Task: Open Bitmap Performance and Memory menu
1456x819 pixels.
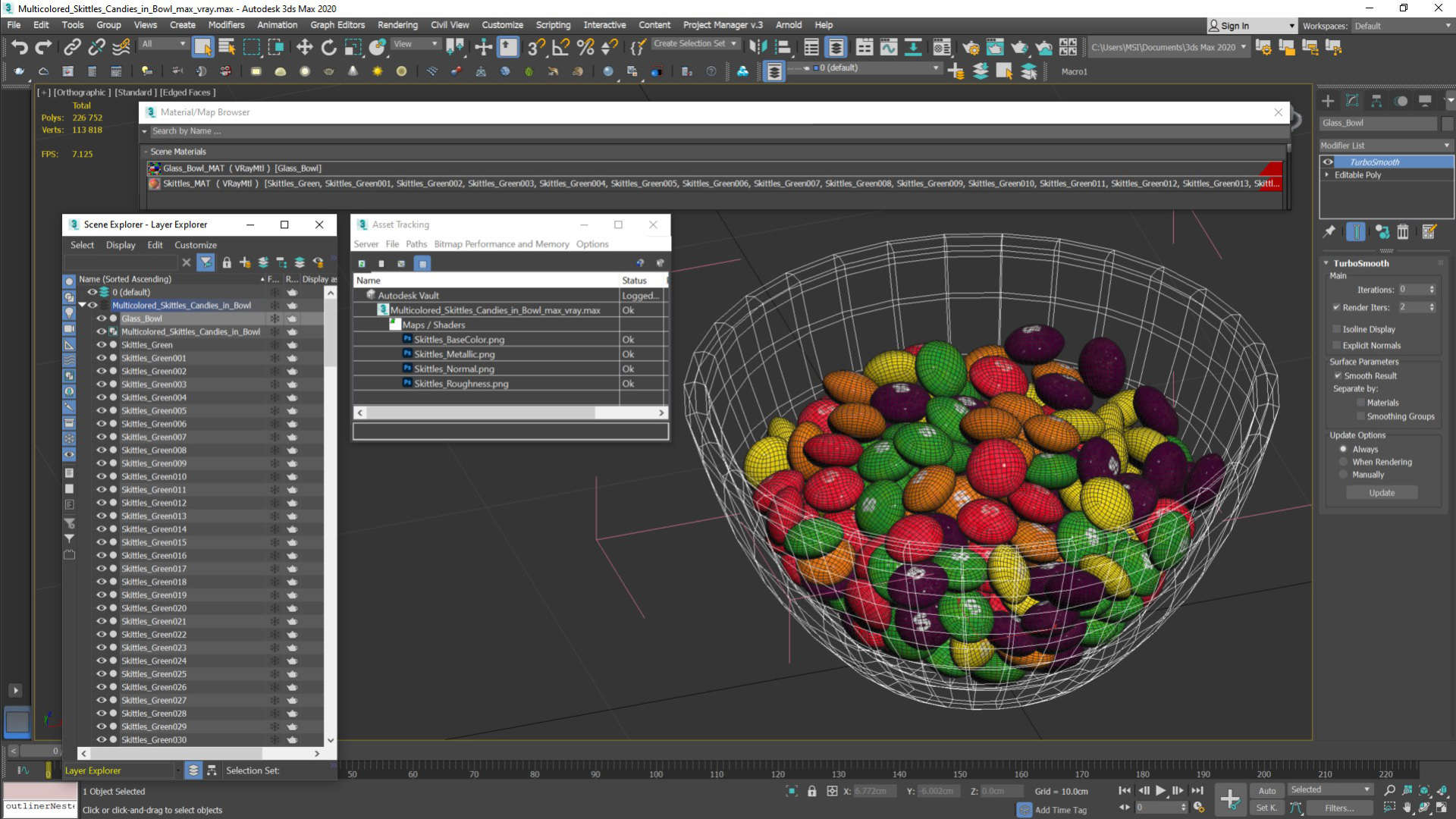Action: pyautogui.click(x=501, y=244)
